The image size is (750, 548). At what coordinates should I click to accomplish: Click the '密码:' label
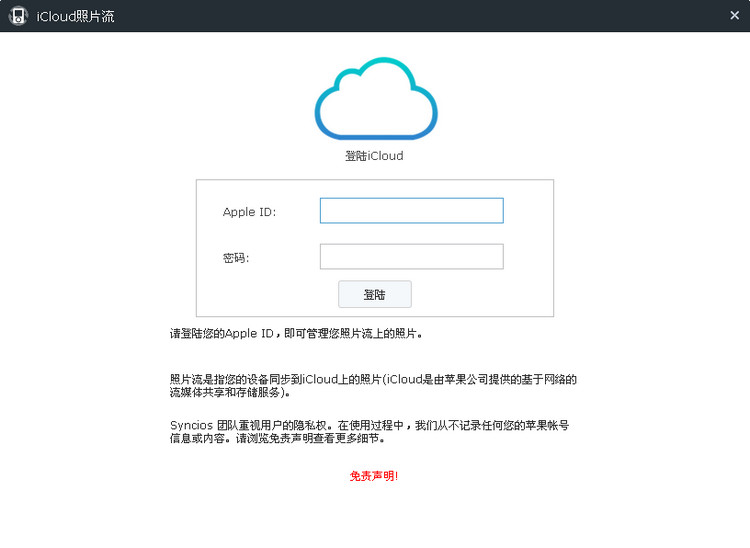236,258
